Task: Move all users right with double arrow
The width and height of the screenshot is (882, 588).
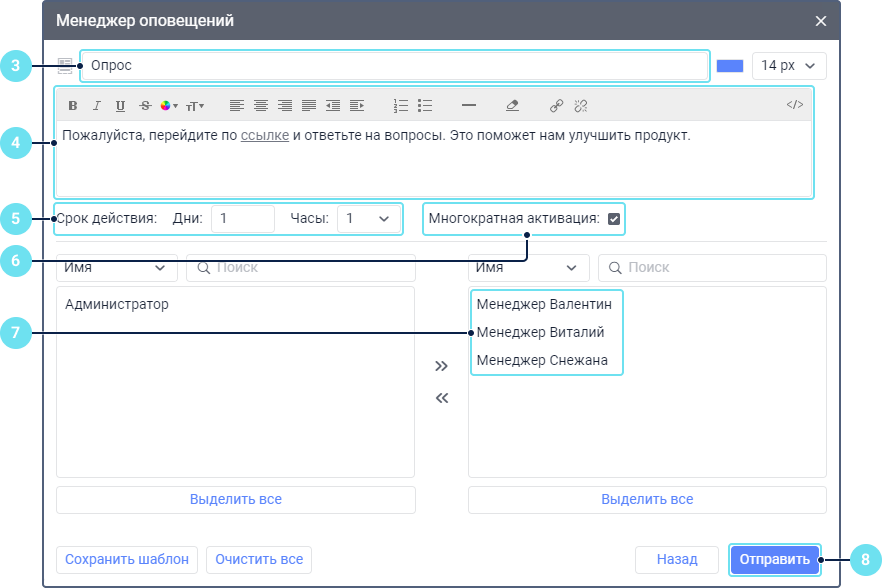Action: [x=442, y=367]
